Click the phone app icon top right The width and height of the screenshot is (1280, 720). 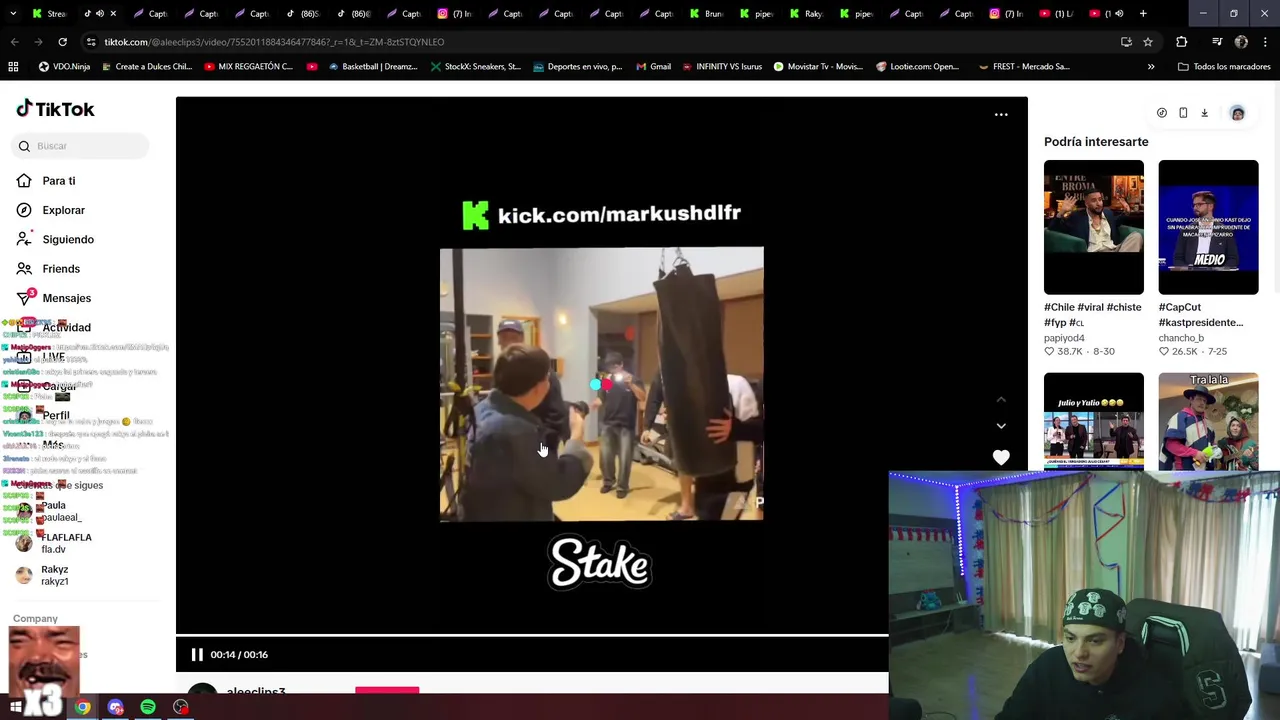[x=1183, y=113]
